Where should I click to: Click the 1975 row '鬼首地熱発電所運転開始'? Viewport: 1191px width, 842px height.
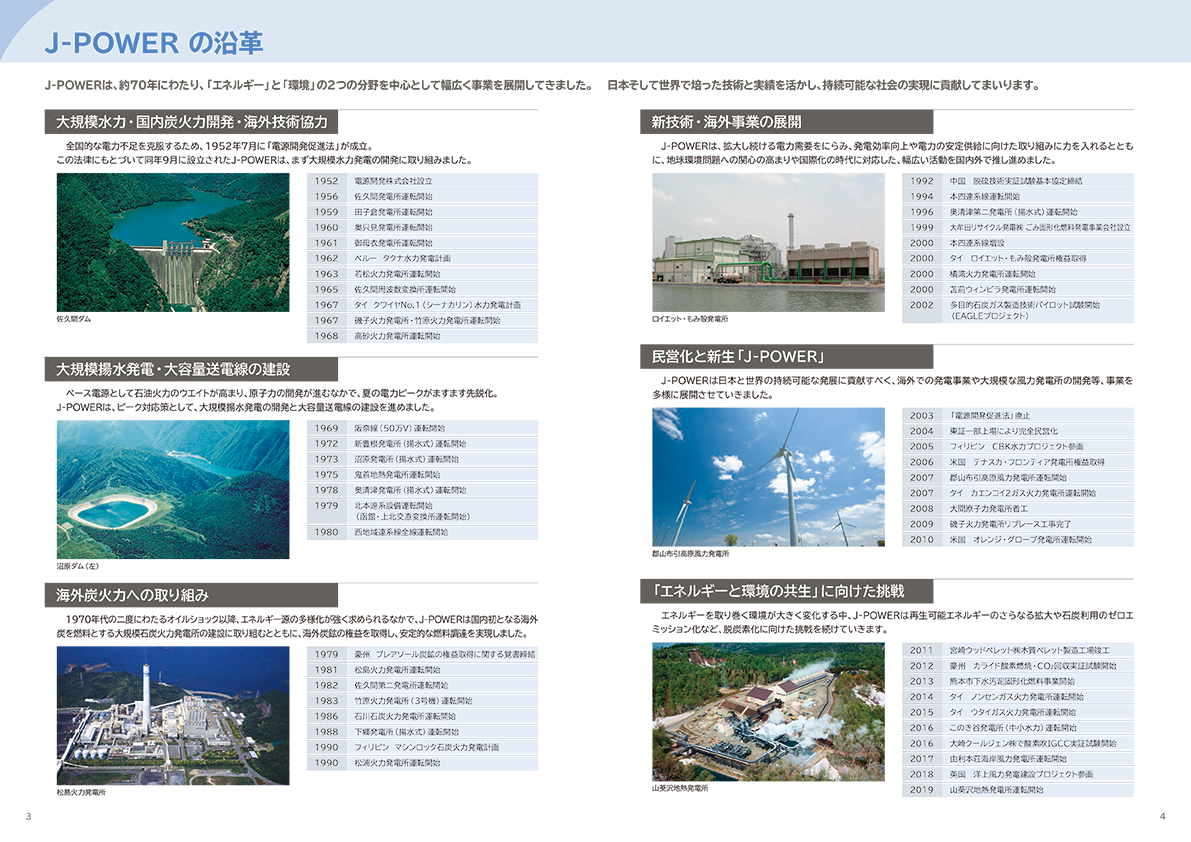pos(422,475)
